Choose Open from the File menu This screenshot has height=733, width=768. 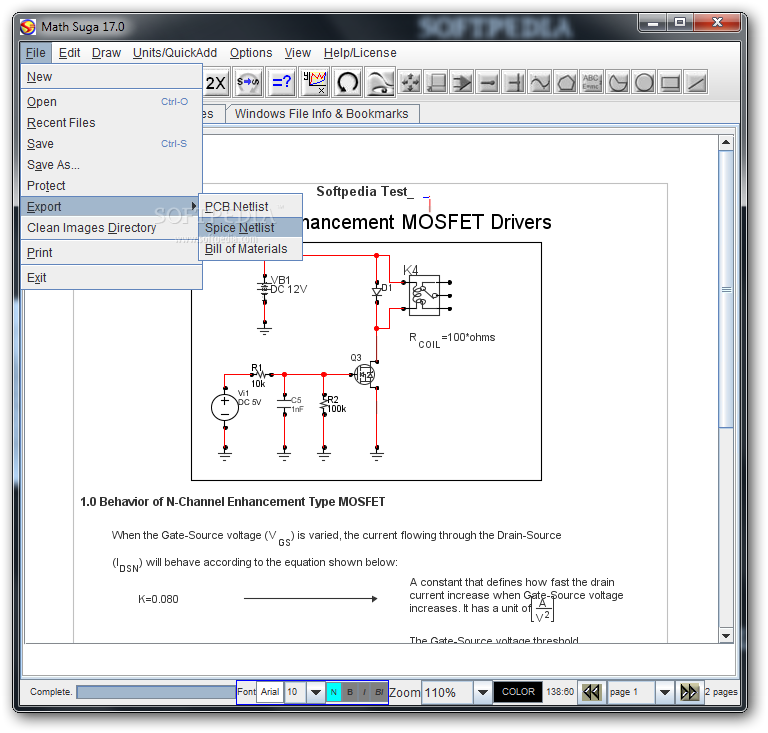pyautogui.click(x=111, y=102)
